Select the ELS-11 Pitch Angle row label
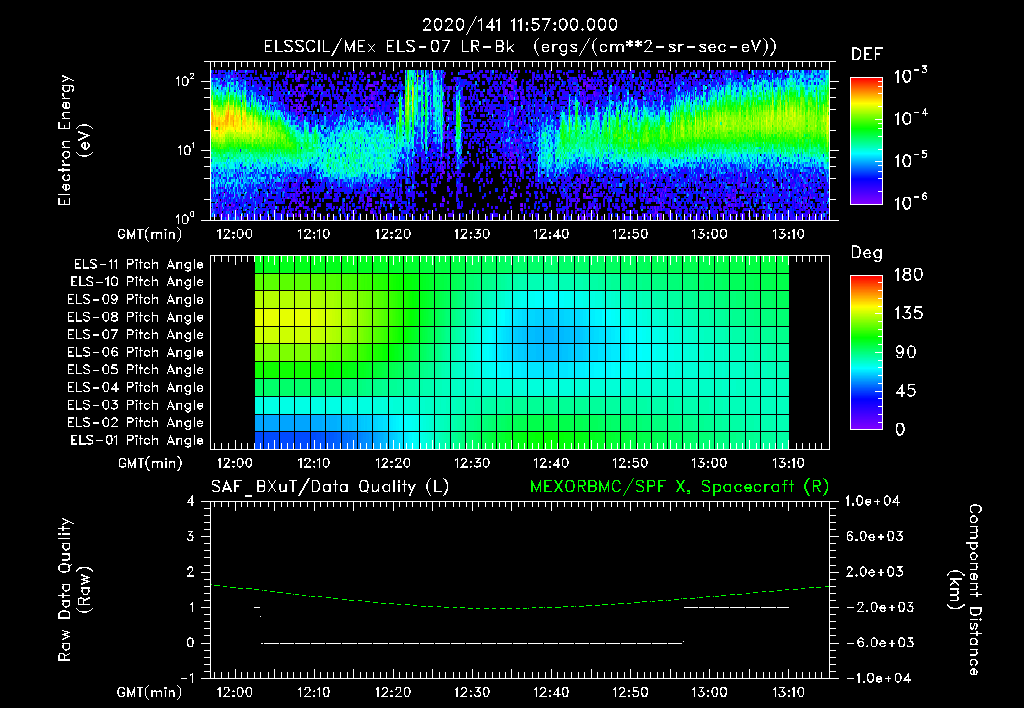The image size is (1024, 708). click(138, 265)
